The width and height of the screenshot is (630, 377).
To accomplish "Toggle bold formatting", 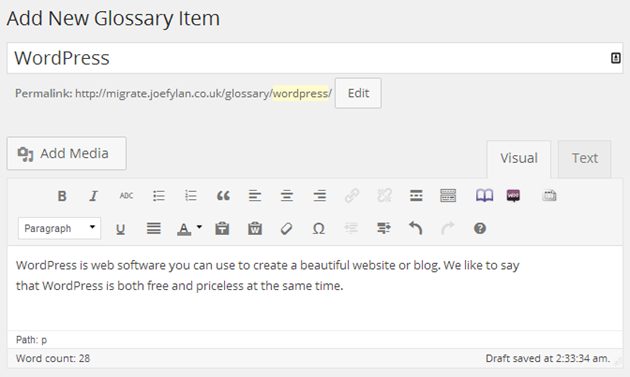I will (x=62, y=196).
